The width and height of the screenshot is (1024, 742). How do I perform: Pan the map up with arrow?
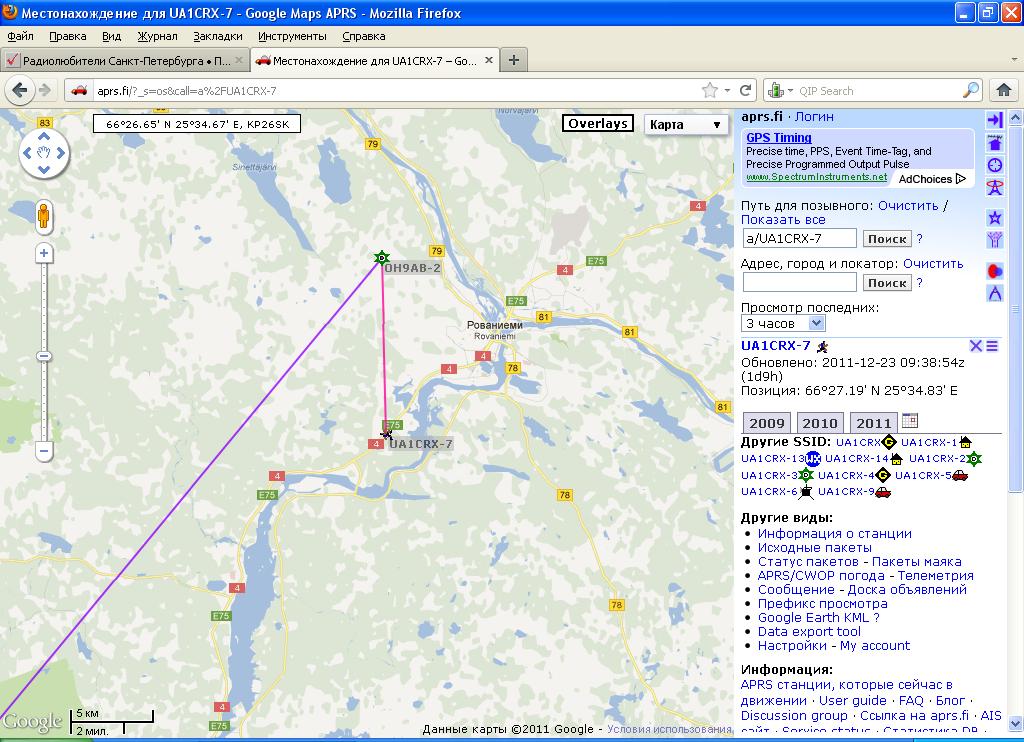(x=44, y=137)
